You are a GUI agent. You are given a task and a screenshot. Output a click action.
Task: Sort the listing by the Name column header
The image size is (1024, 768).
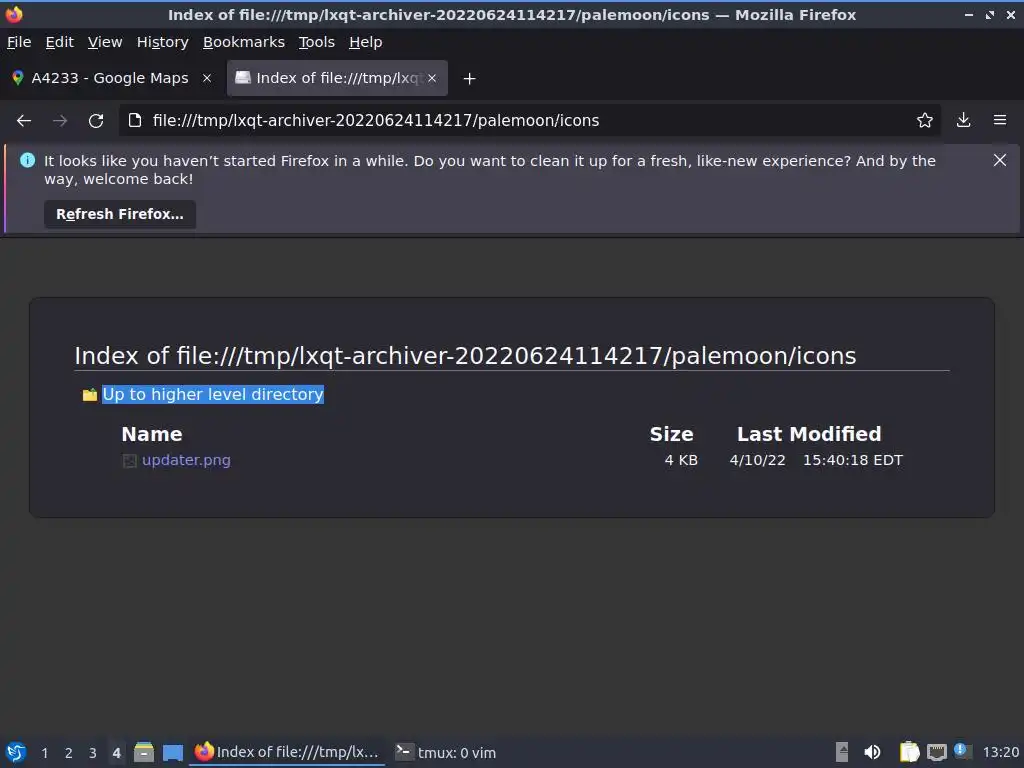152,434
